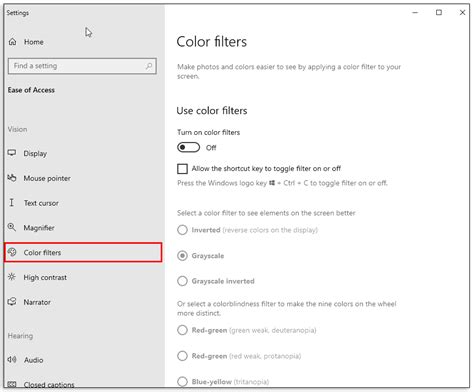Go to Narrator settings
Screen dimensions: 474x392
pos(37,302)
